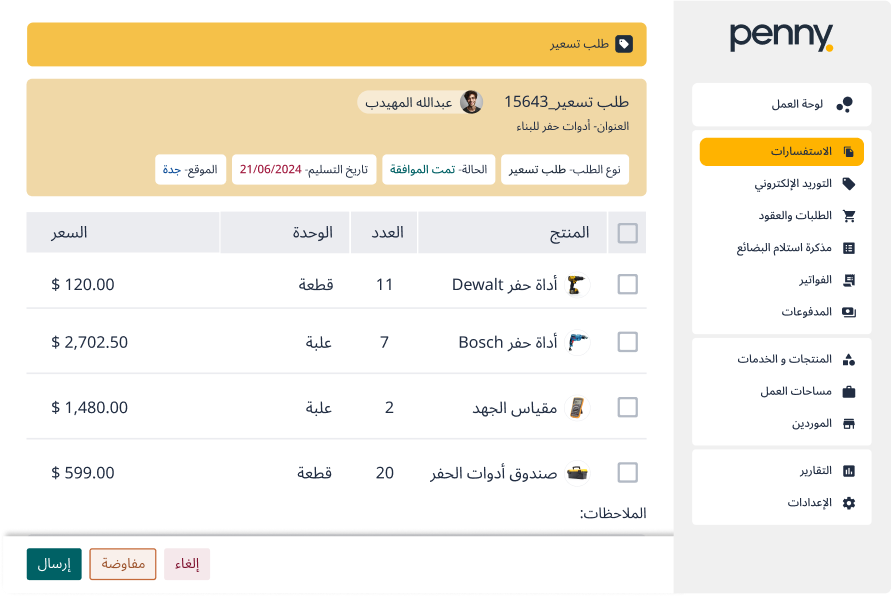Check the Dewalt drill row checkbox
891x596 pixels.
[628, 285]
